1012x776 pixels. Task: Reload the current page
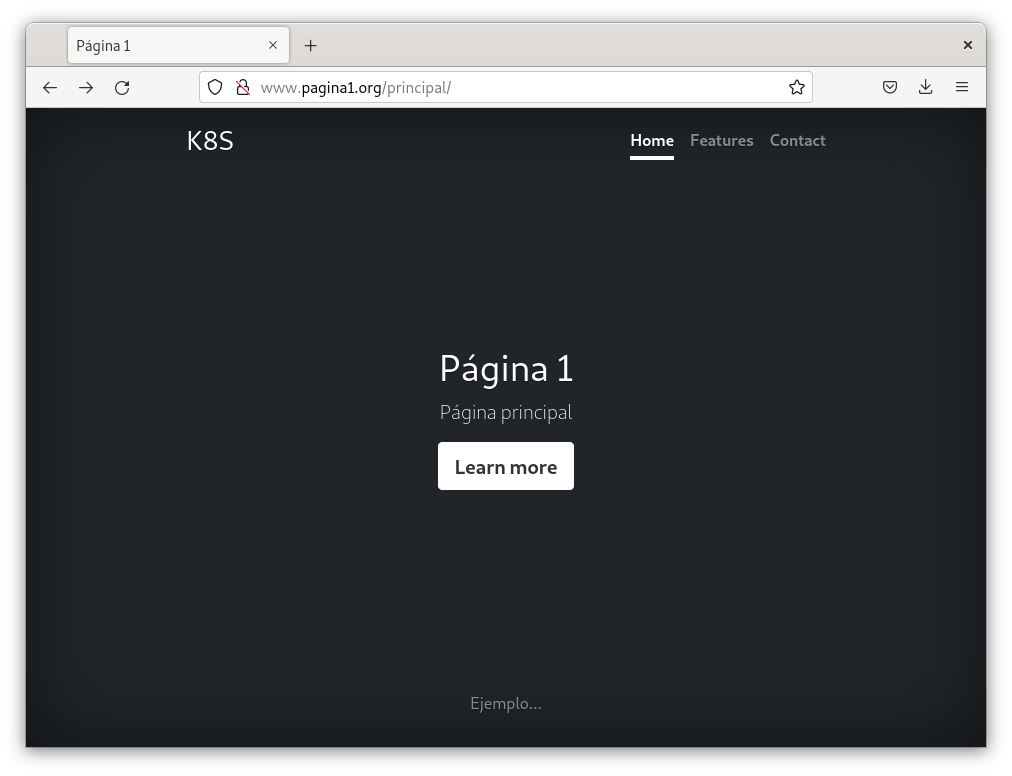[122, 88]
